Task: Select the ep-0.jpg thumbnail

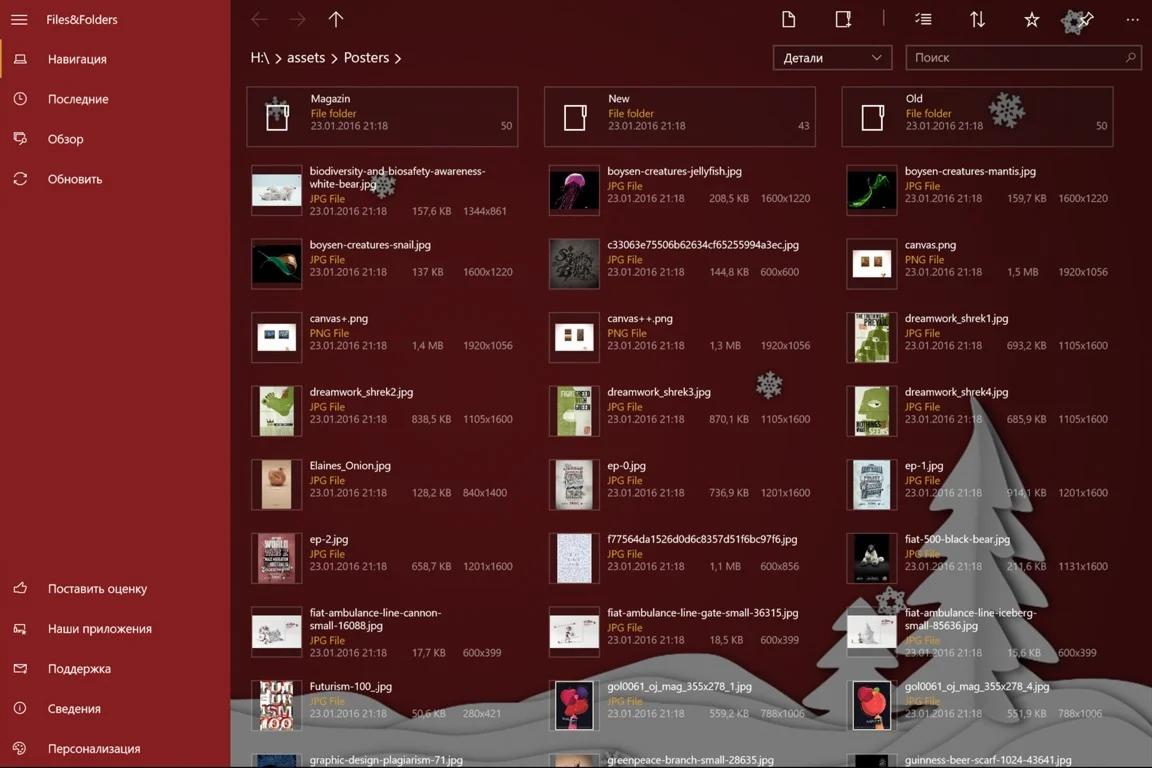Action: (x=574, y=484)
